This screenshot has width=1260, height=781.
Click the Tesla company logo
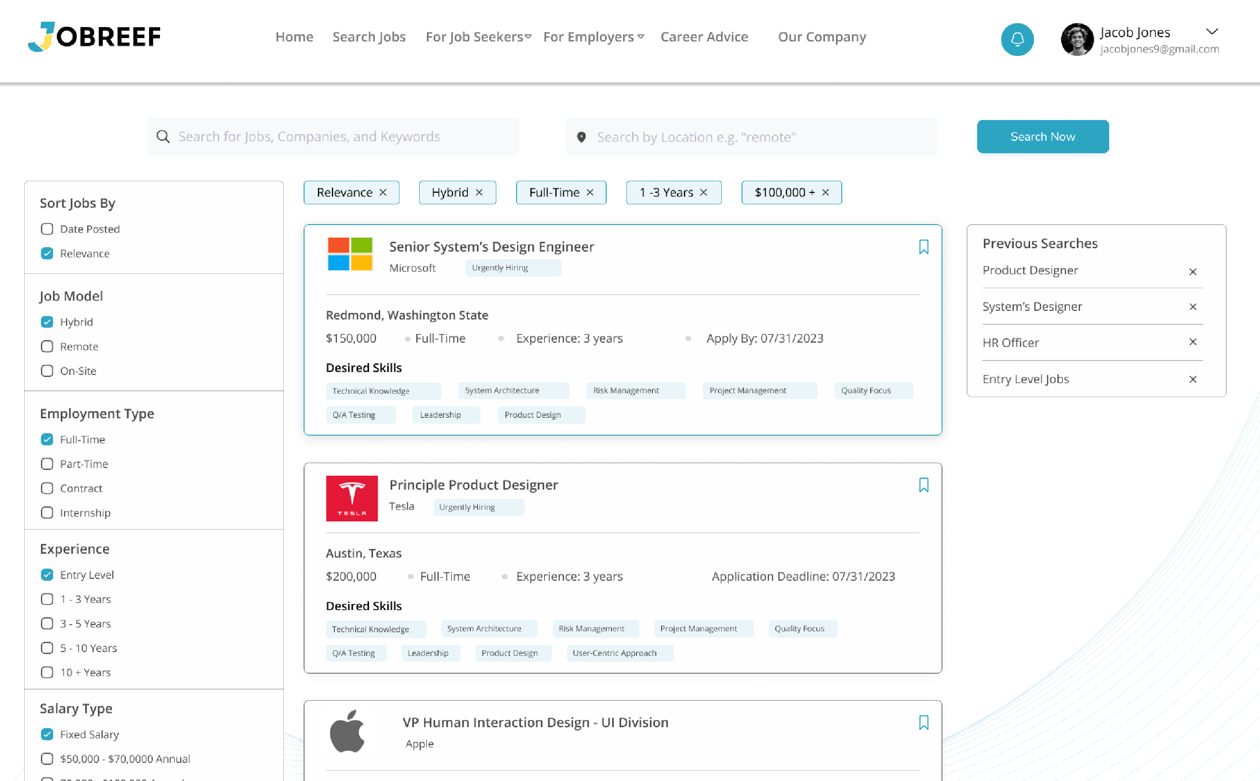(x=352, y=498)
